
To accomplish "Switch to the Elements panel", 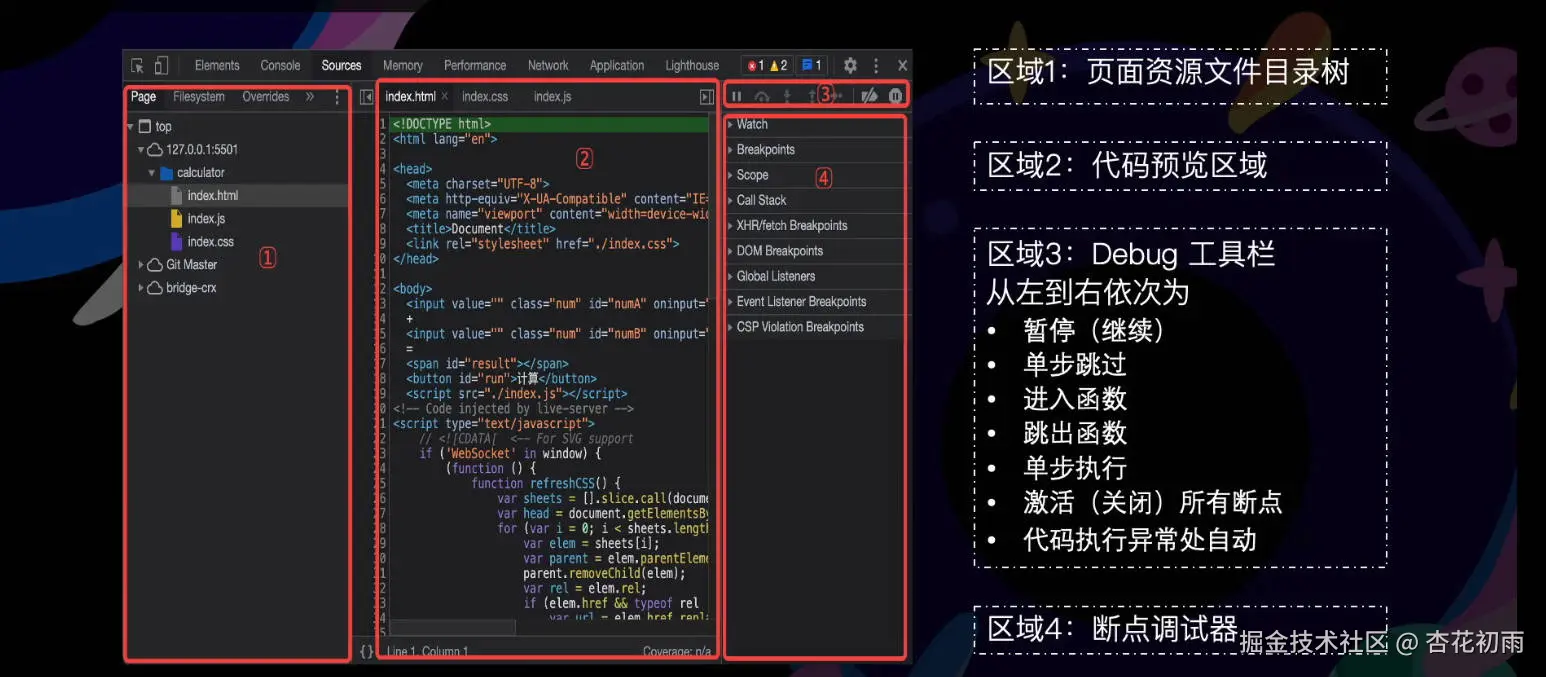I will coord(217,66).
